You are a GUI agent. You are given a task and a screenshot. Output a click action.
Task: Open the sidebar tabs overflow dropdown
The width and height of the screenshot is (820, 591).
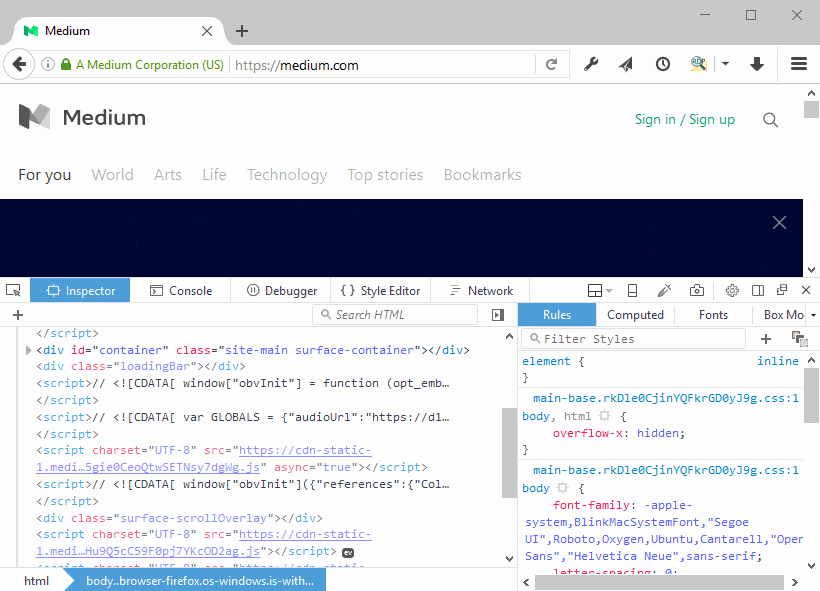[813, 315]
